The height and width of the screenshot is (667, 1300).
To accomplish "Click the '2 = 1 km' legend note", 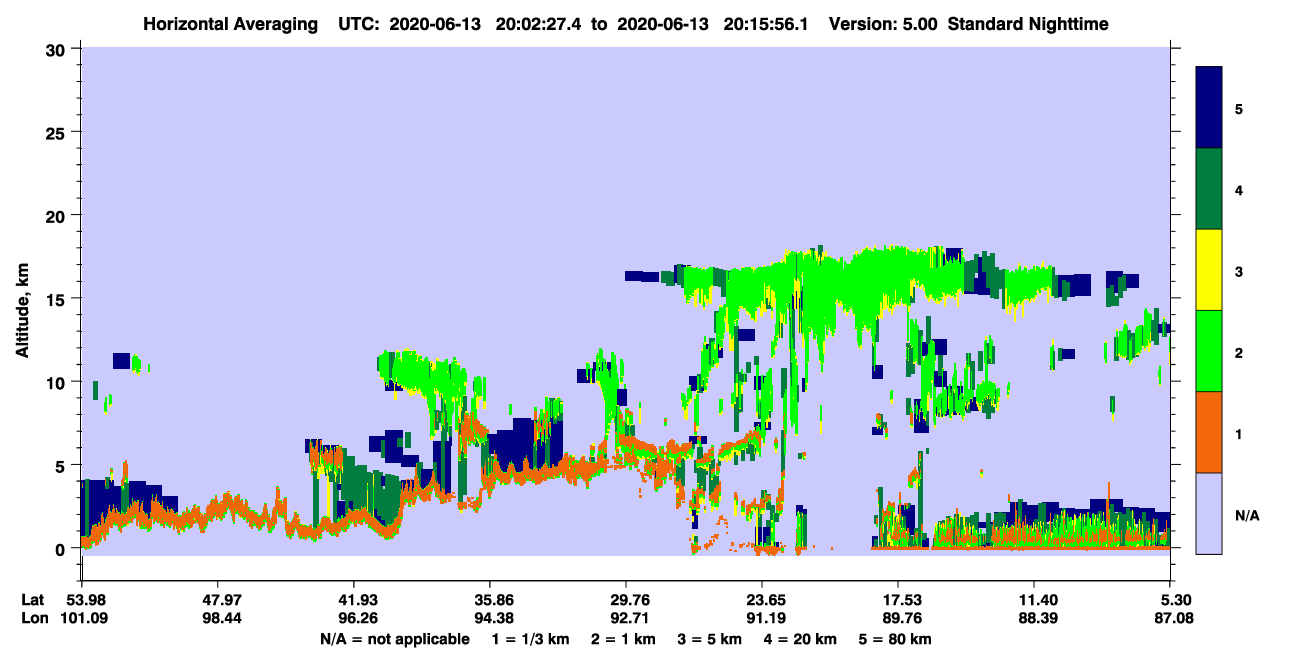I will tap(622, 639).
